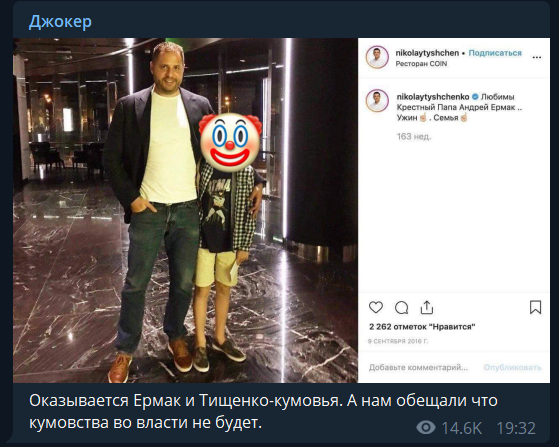Click nikolaytyshchenko username in the caption

(x=433, y=97)
